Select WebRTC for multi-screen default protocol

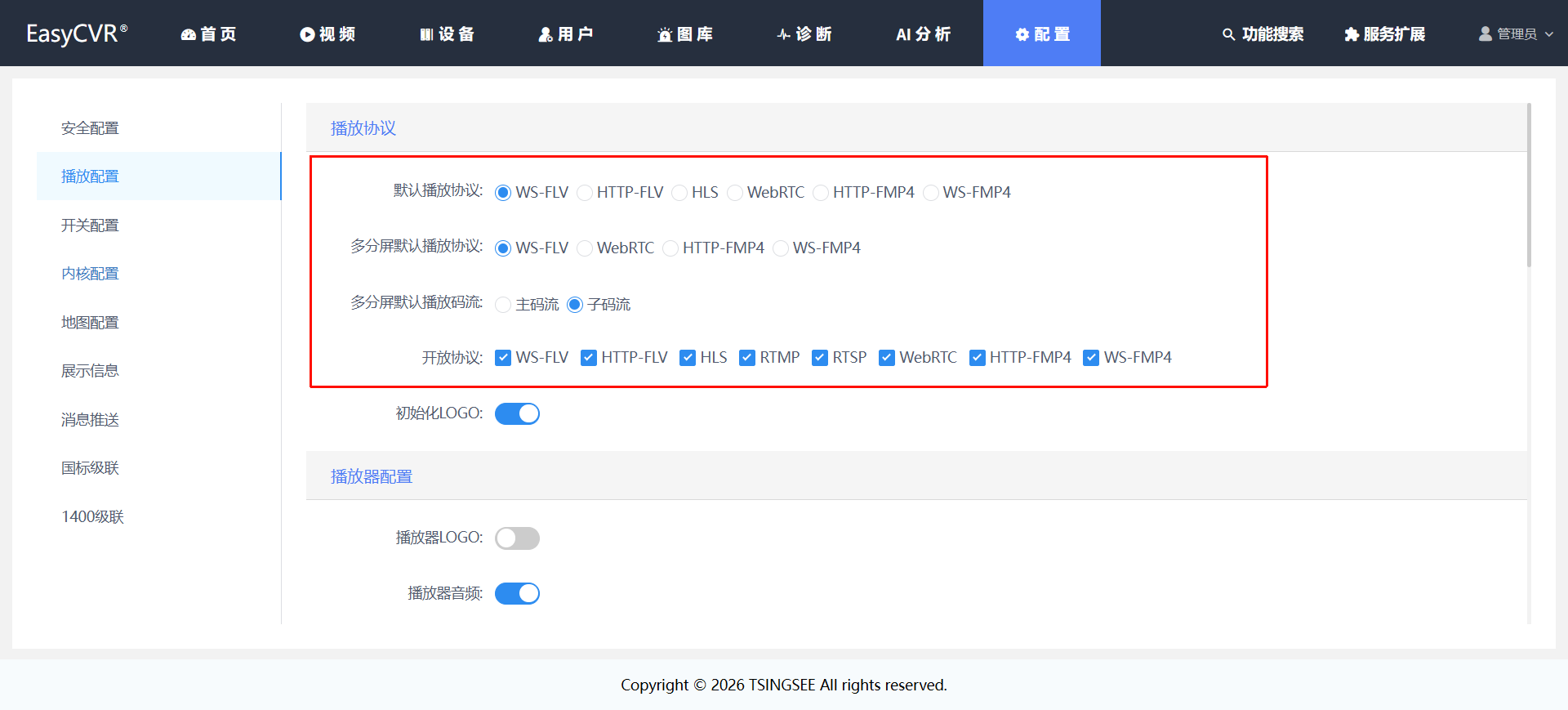(585, 248)
